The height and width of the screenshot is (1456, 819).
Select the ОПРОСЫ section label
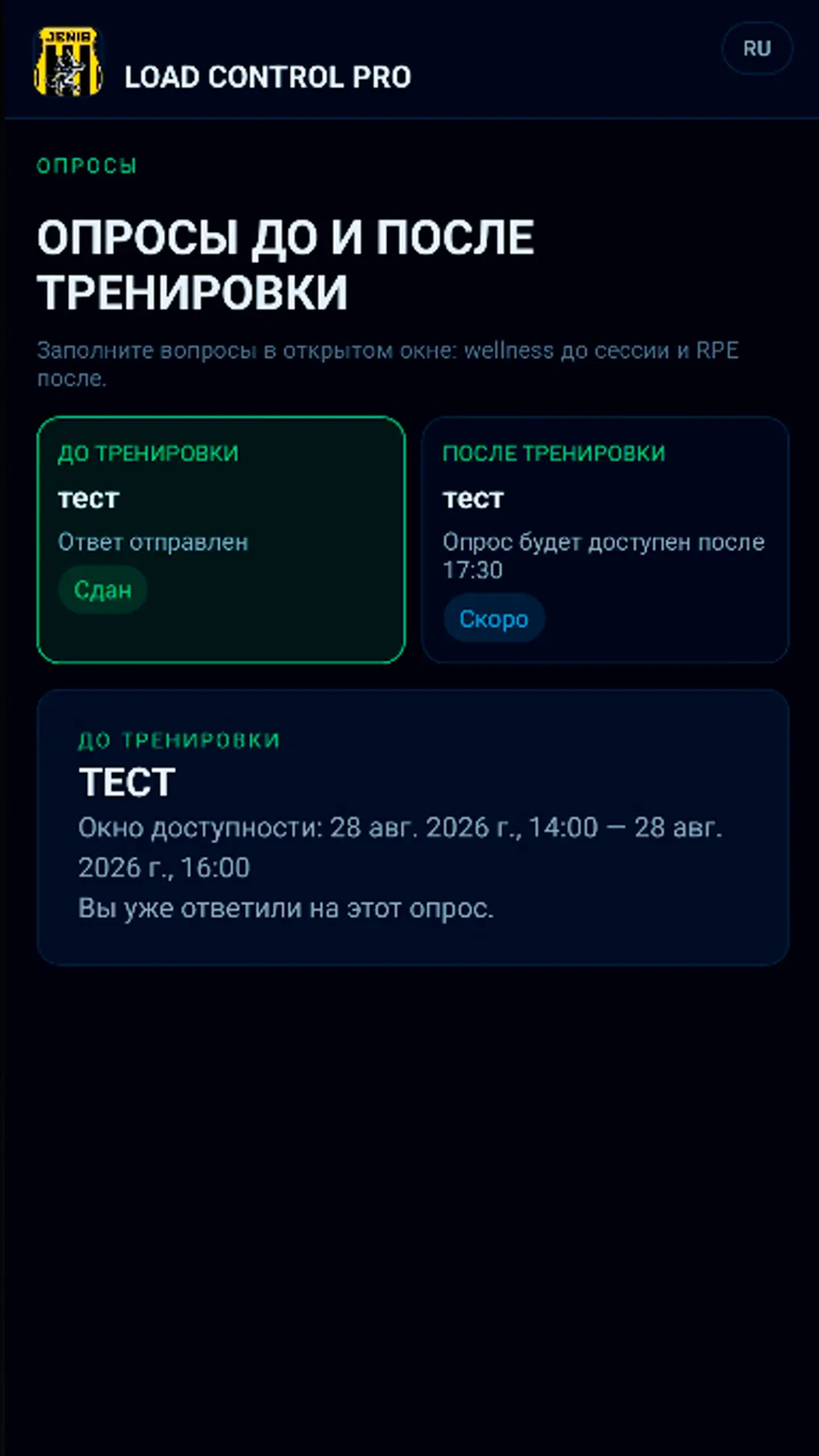[87, 166]
